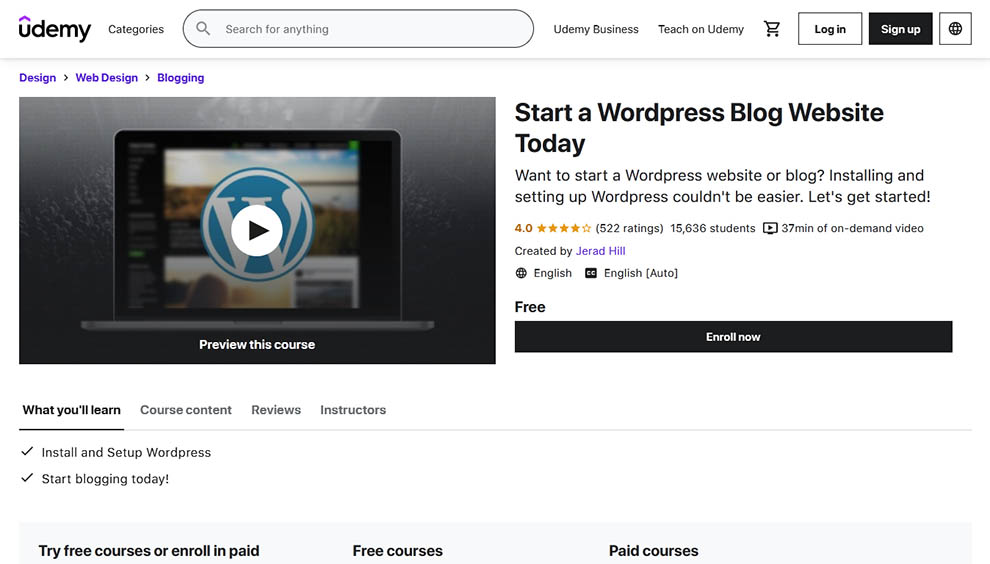Open instructor Jerad Hill's profile
This screenshot has height=564, width=990.
[x=600, y=251]
